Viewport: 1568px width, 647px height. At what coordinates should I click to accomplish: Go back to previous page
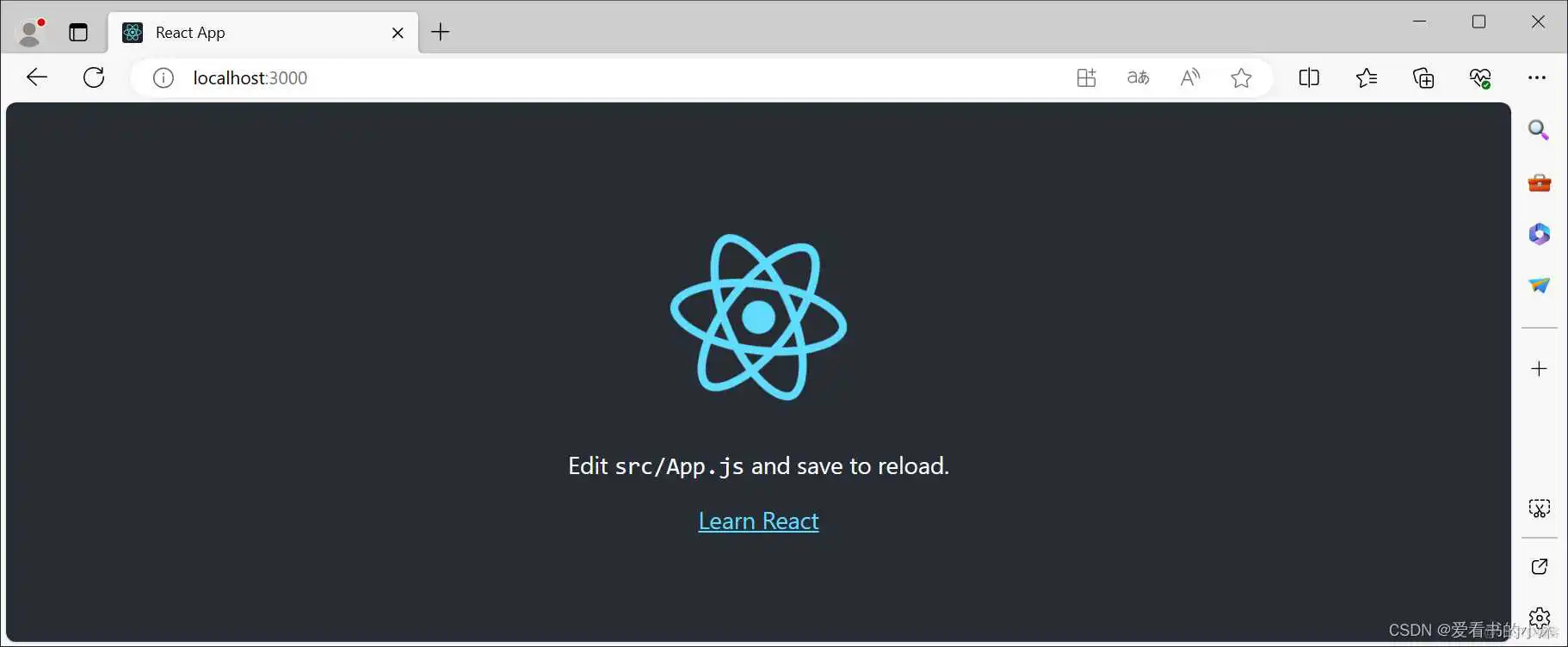coord(37,77)
